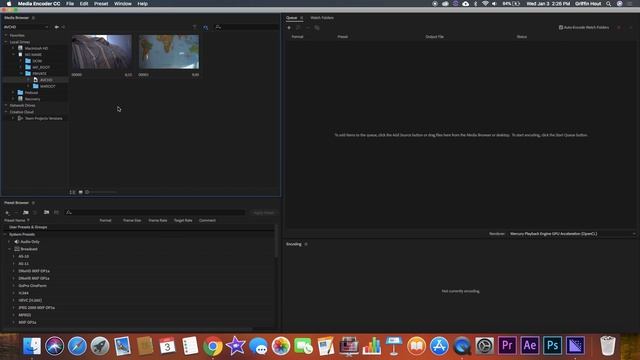640x360 pixels.
Task: Click the Frame Rate column header
Action: click(158, 220)
